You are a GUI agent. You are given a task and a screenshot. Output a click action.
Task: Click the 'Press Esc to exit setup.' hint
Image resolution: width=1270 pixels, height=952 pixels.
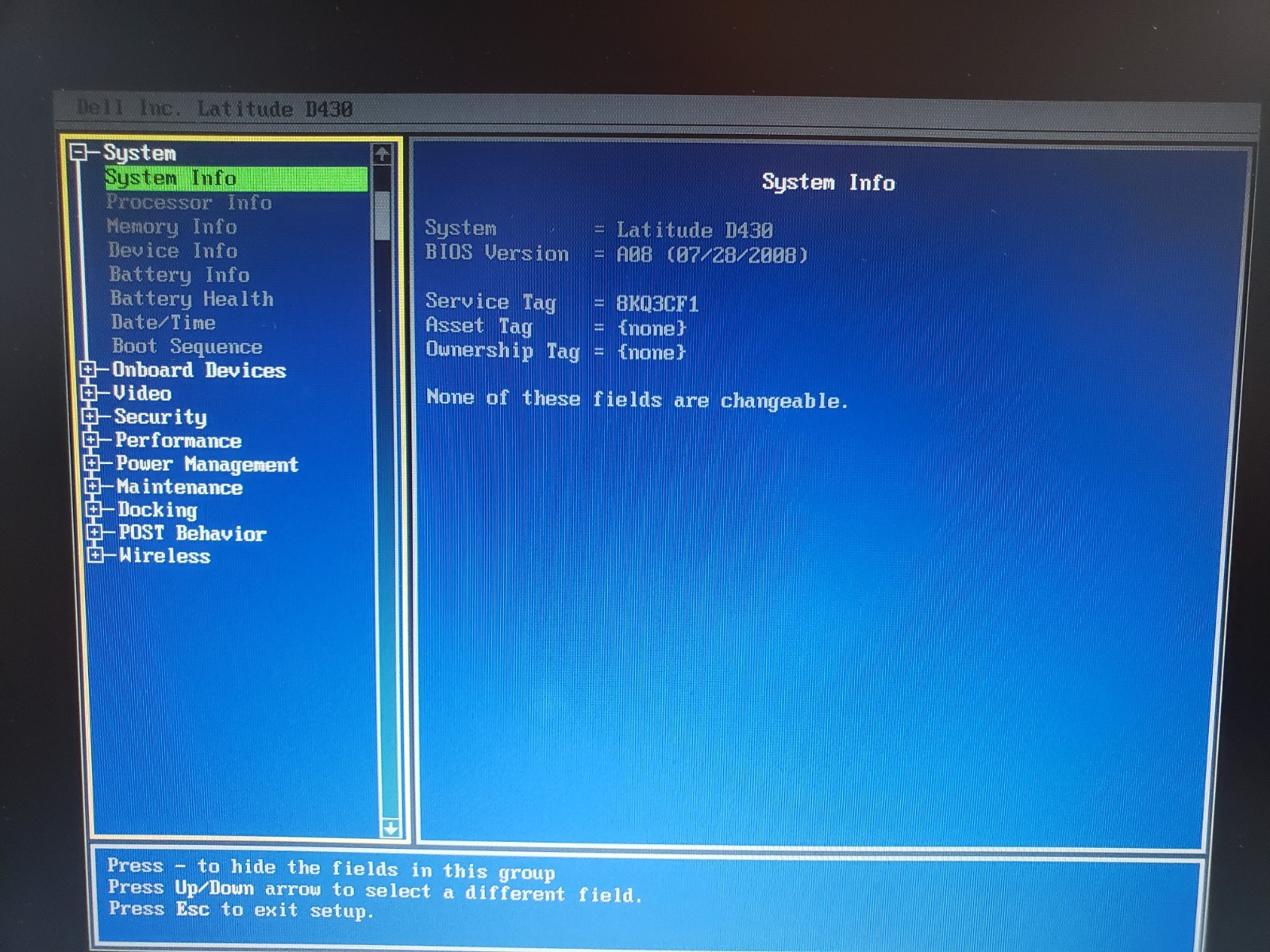241,910
